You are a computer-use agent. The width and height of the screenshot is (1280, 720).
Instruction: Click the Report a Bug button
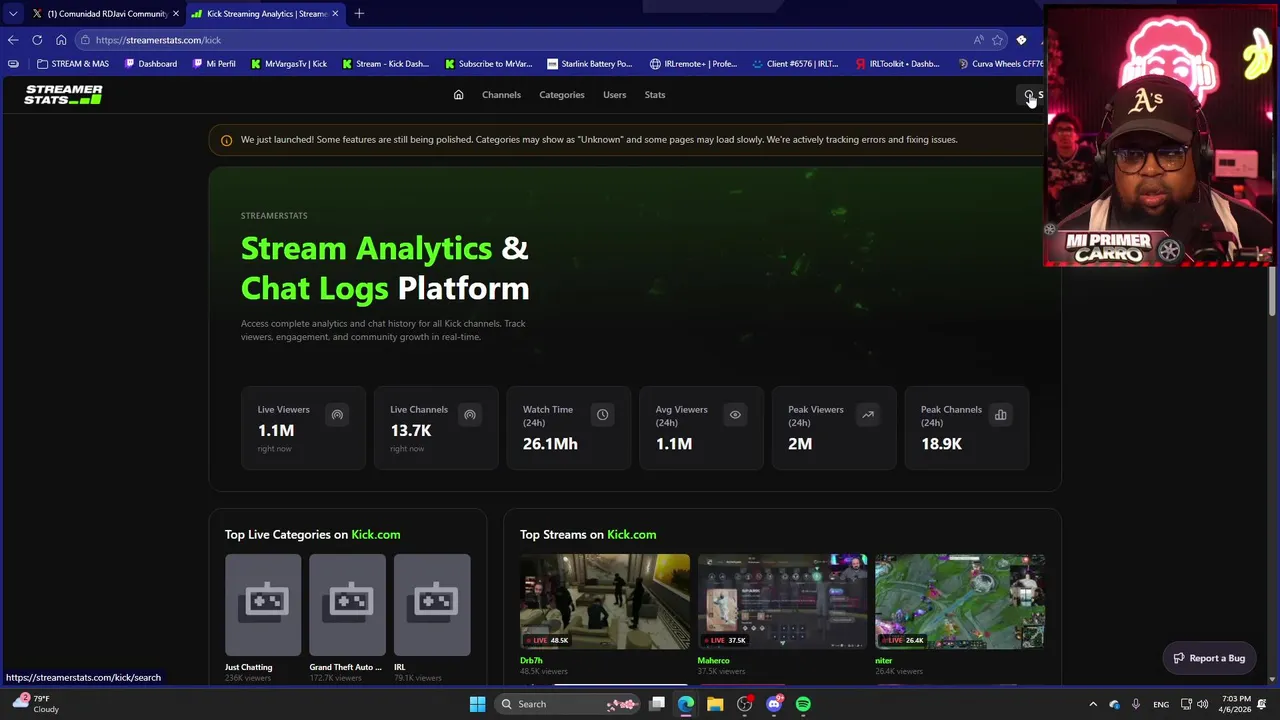click(1209, 658)
